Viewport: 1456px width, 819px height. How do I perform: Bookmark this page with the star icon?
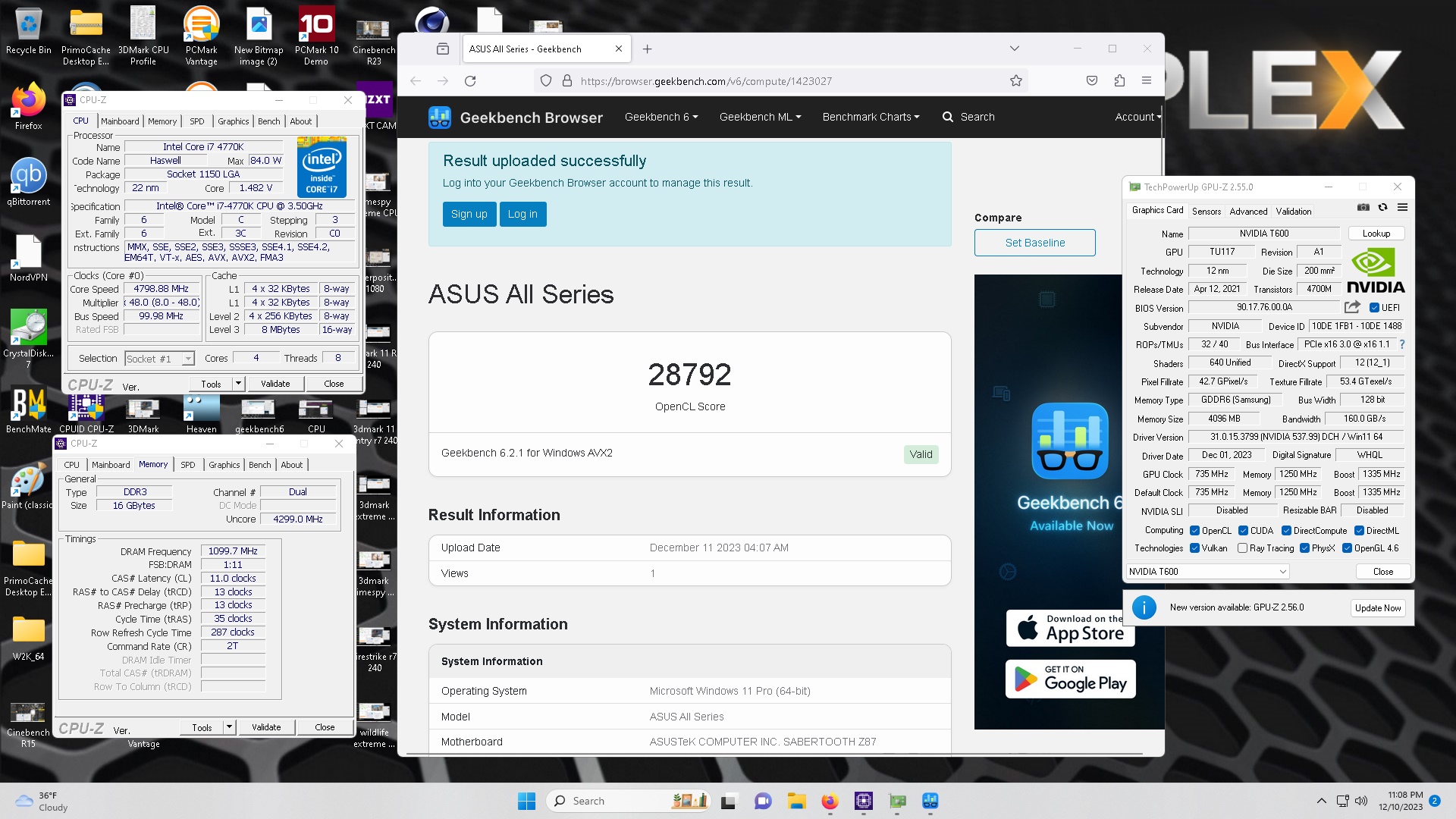click(1016, 81)
